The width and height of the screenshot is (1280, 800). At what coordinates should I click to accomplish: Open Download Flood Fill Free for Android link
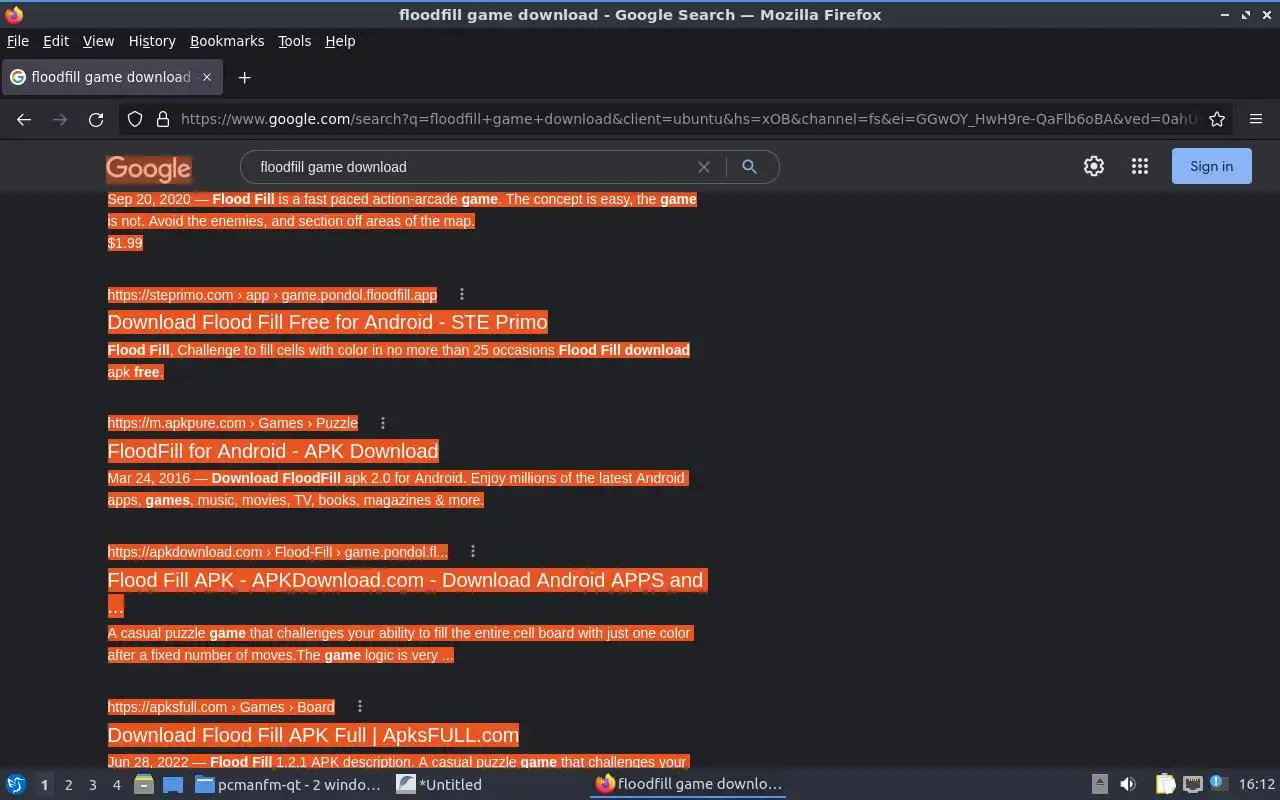328,322
